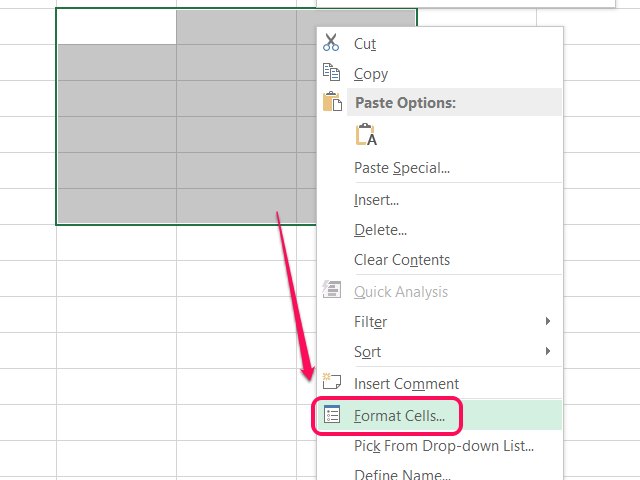Expand Sort submenu arrow
The image size is (640, 480).
pos(548,351)
